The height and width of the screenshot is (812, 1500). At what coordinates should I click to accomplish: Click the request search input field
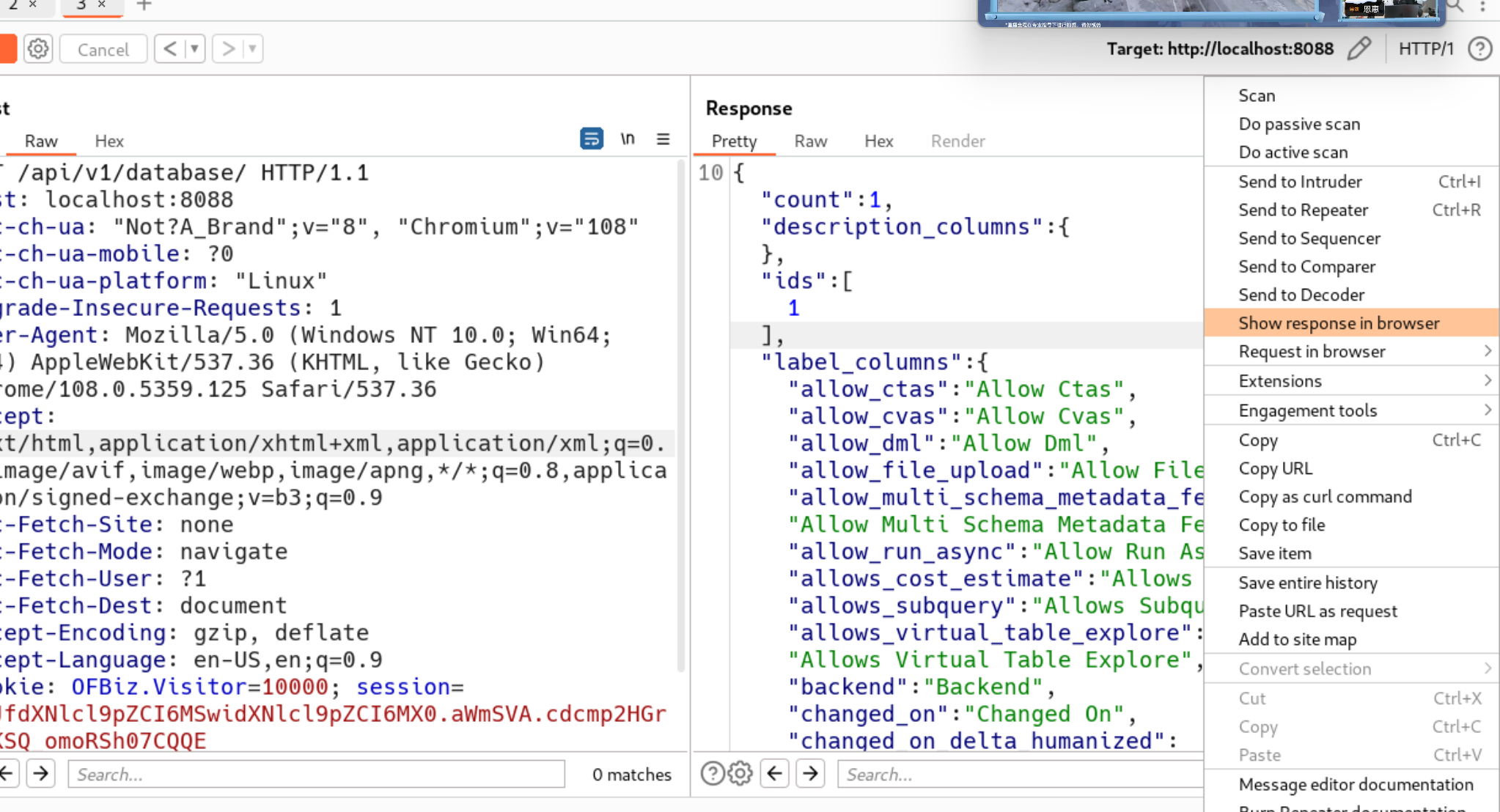[315, 774]
